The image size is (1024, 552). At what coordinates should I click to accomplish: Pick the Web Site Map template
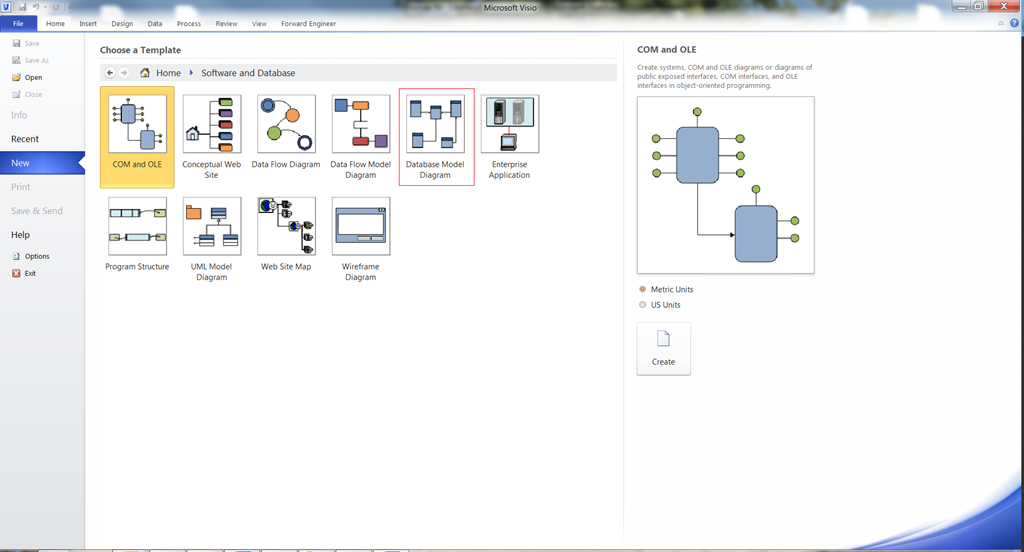point(285,227)
